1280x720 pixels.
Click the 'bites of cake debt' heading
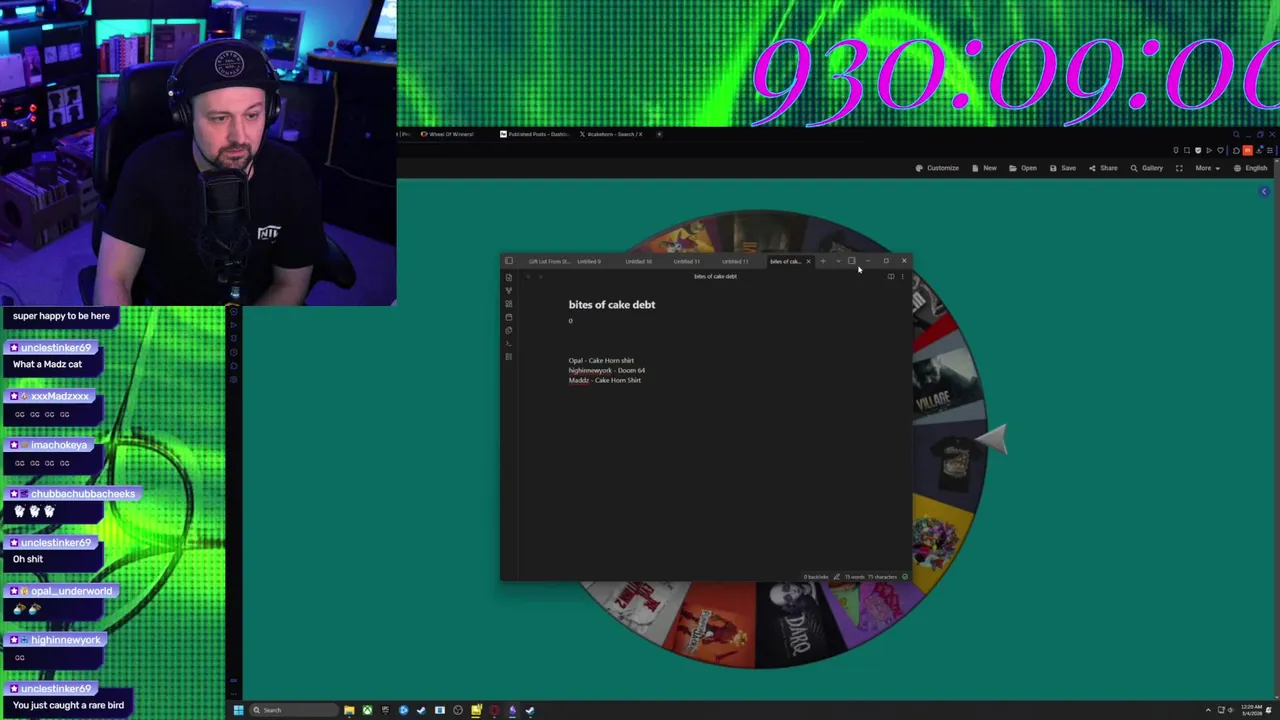[x=612, y=304]
